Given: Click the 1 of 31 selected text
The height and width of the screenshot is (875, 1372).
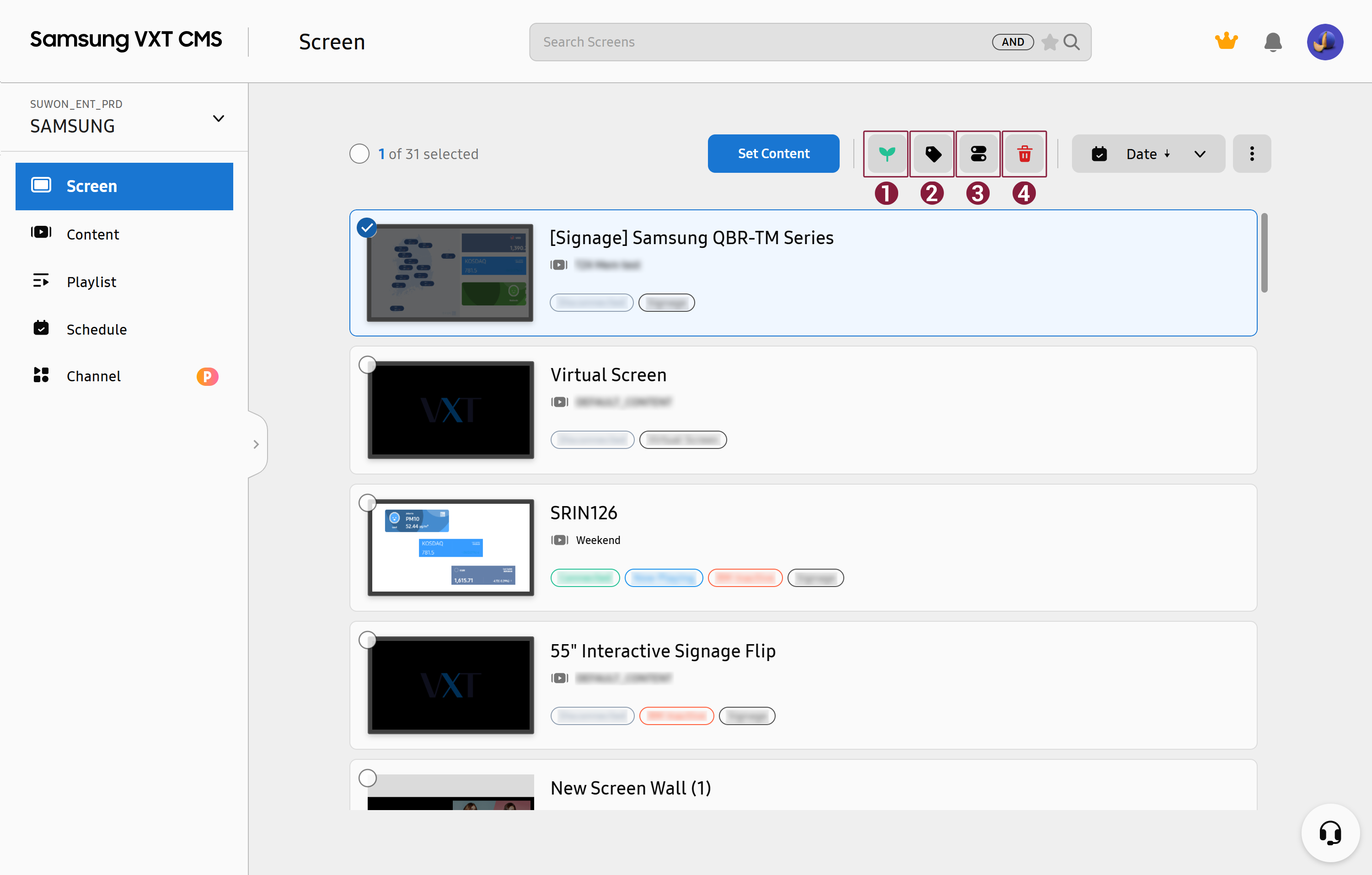Looking at the screenshot, I should 428,154.
